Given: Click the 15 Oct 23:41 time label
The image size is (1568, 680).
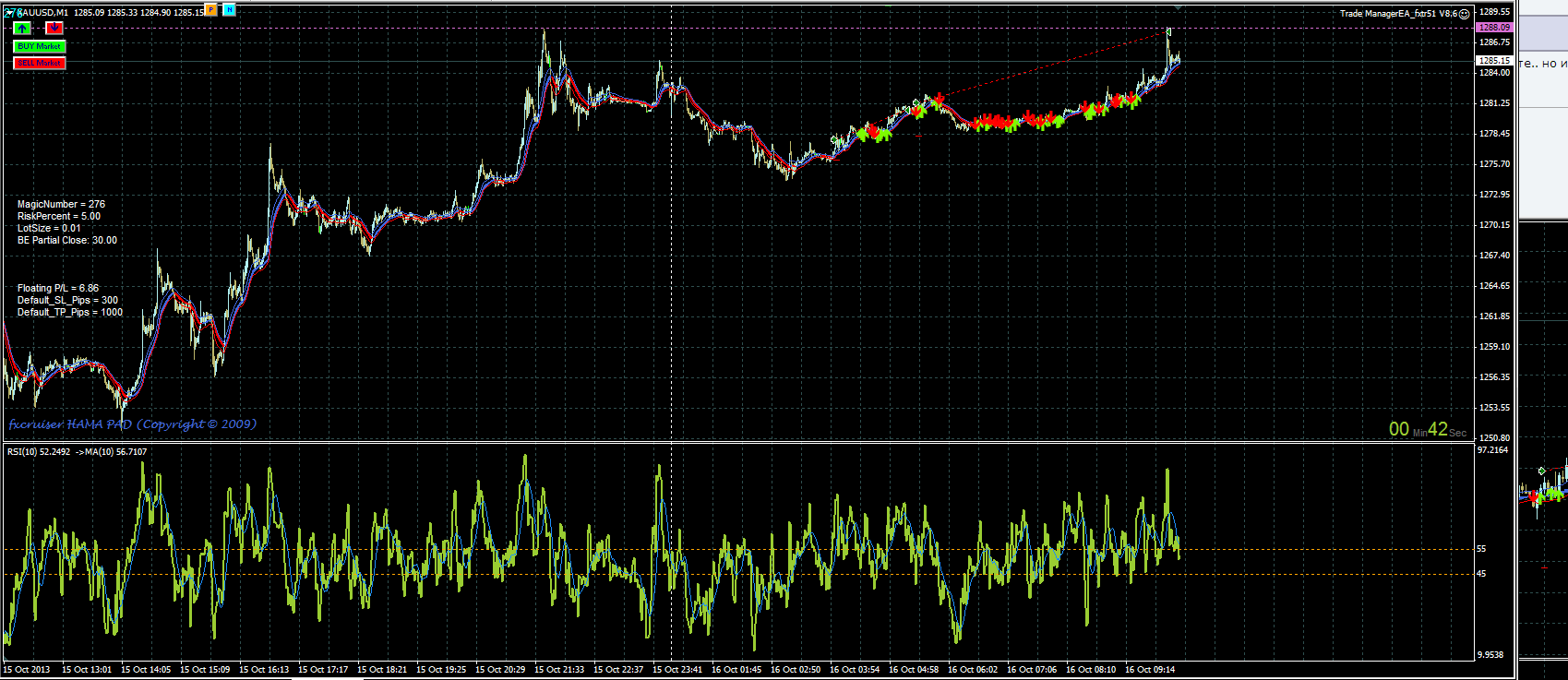Looking at the screenshot, I should click(x=677, y=670).
